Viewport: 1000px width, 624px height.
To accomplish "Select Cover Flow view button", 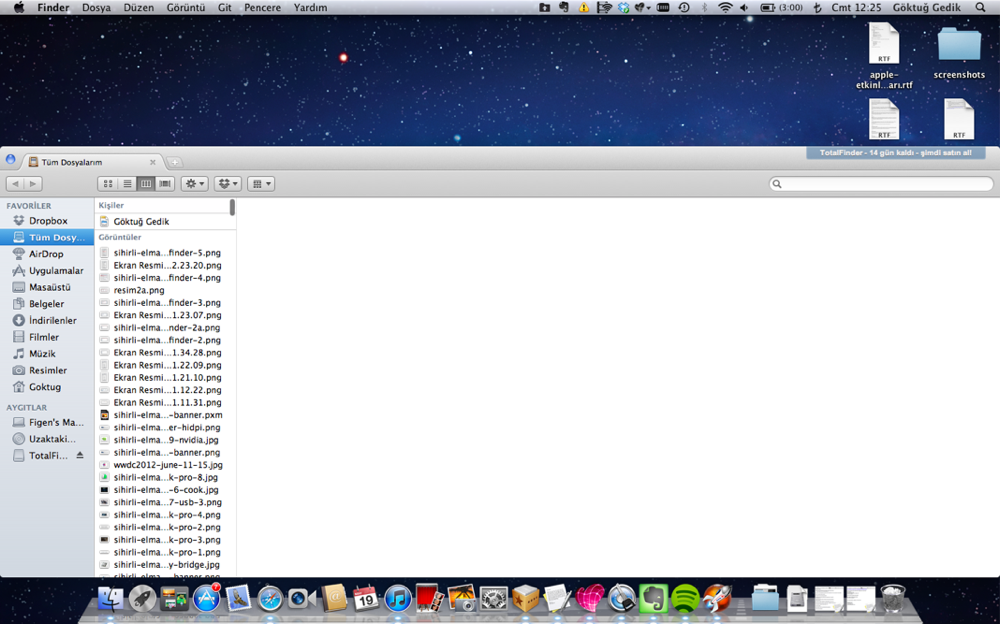I will coord(165,184).
